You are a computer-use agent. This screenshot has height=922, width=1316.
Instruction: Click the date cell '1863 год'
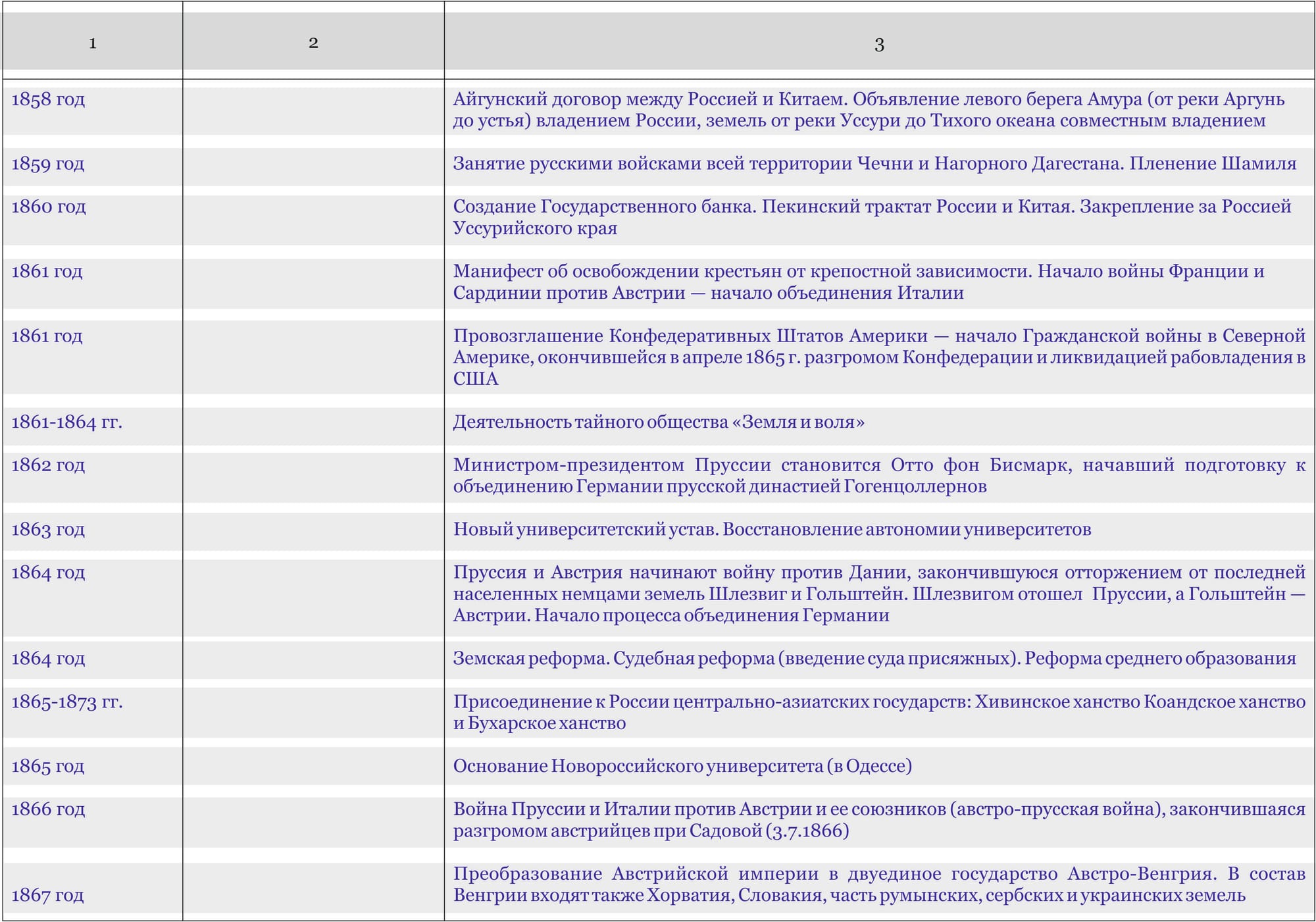point(48,530)
